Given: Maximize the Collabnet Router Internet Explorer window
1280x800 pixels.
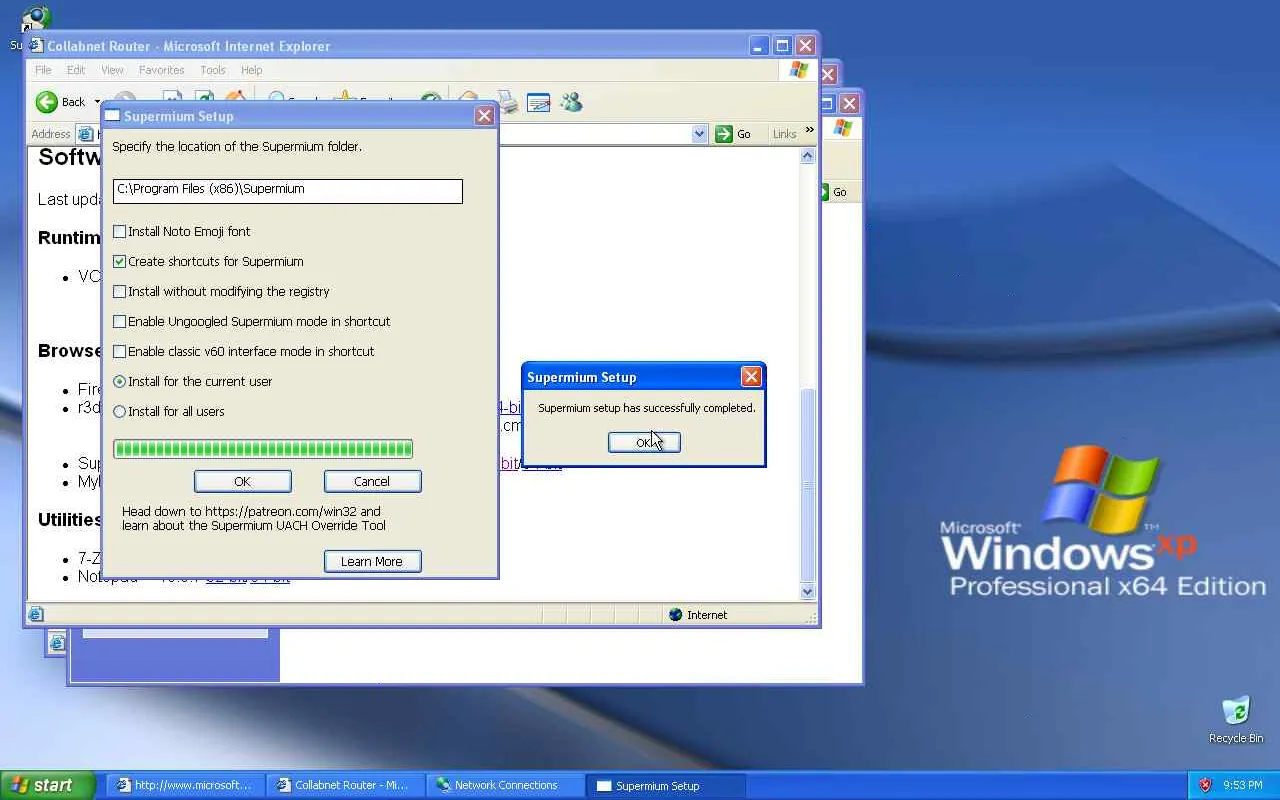Looking at the screenshot, I should point(782,45).
